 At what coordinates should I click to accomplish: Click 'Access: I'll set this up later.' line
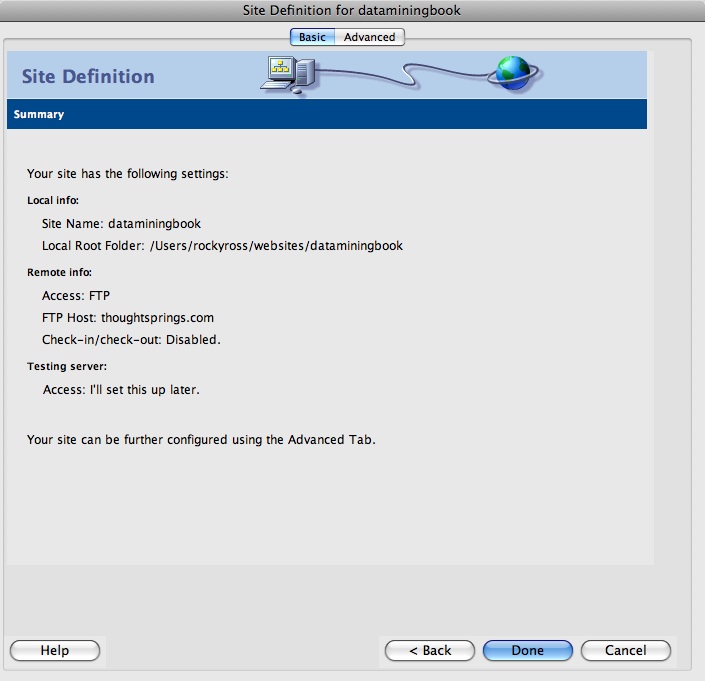coord(121,390)
